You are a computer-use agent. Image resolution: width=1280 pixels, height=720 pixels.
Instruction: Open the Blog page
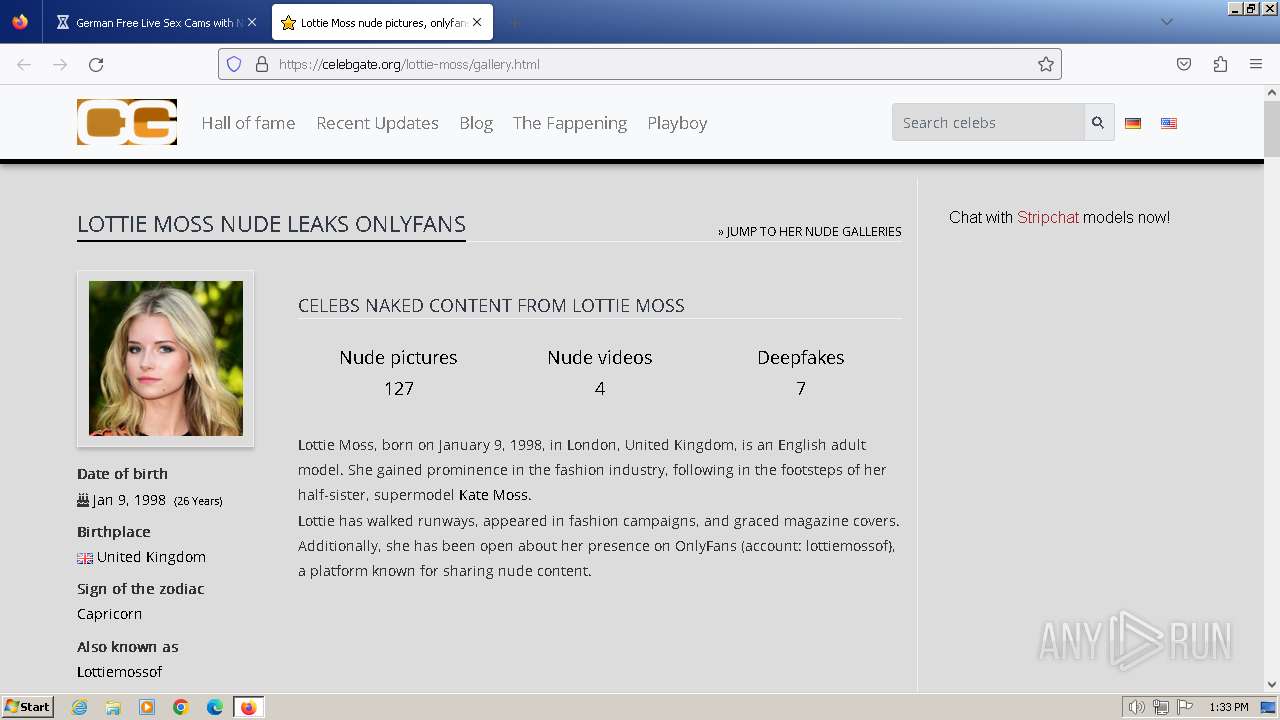(476, 123)
